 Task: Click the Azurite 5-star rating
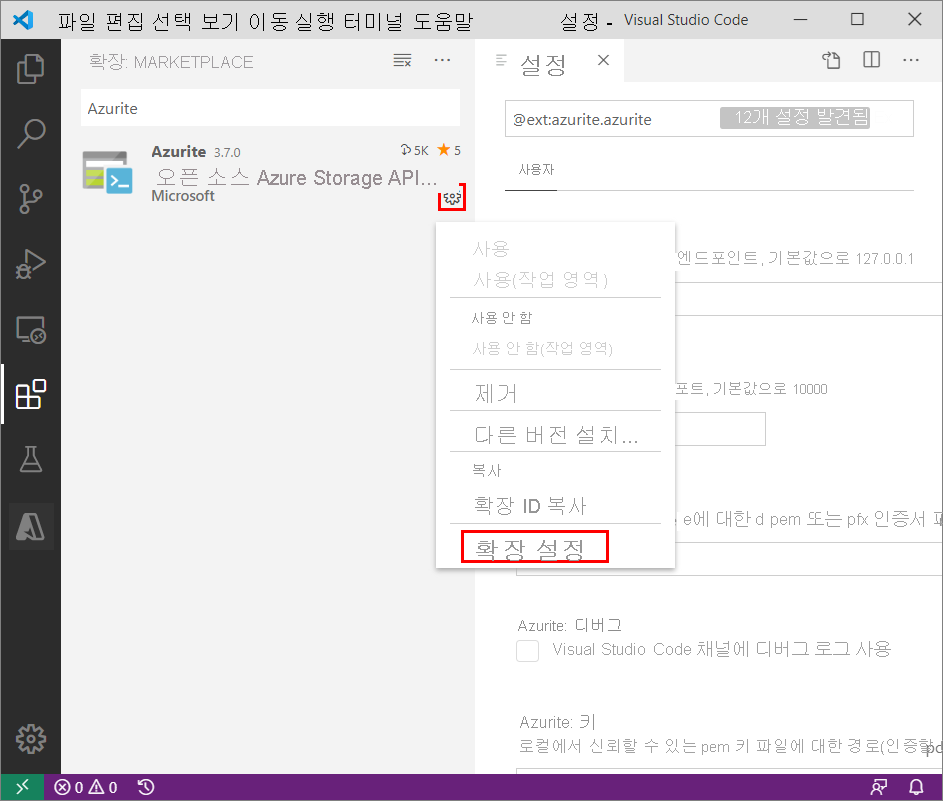pos(449,150)
